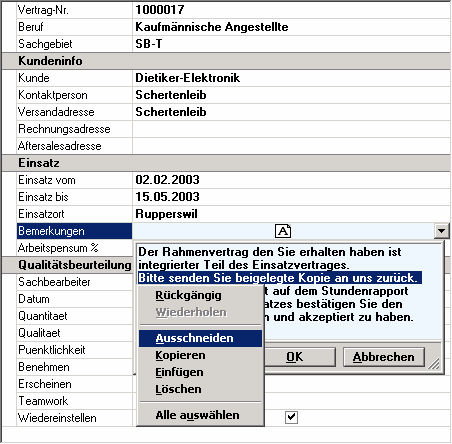The height and width of the screenshot is (444, 452).
Task: Click the Einsatz bis date 15.05.2003
Action: tap(167, 197)
